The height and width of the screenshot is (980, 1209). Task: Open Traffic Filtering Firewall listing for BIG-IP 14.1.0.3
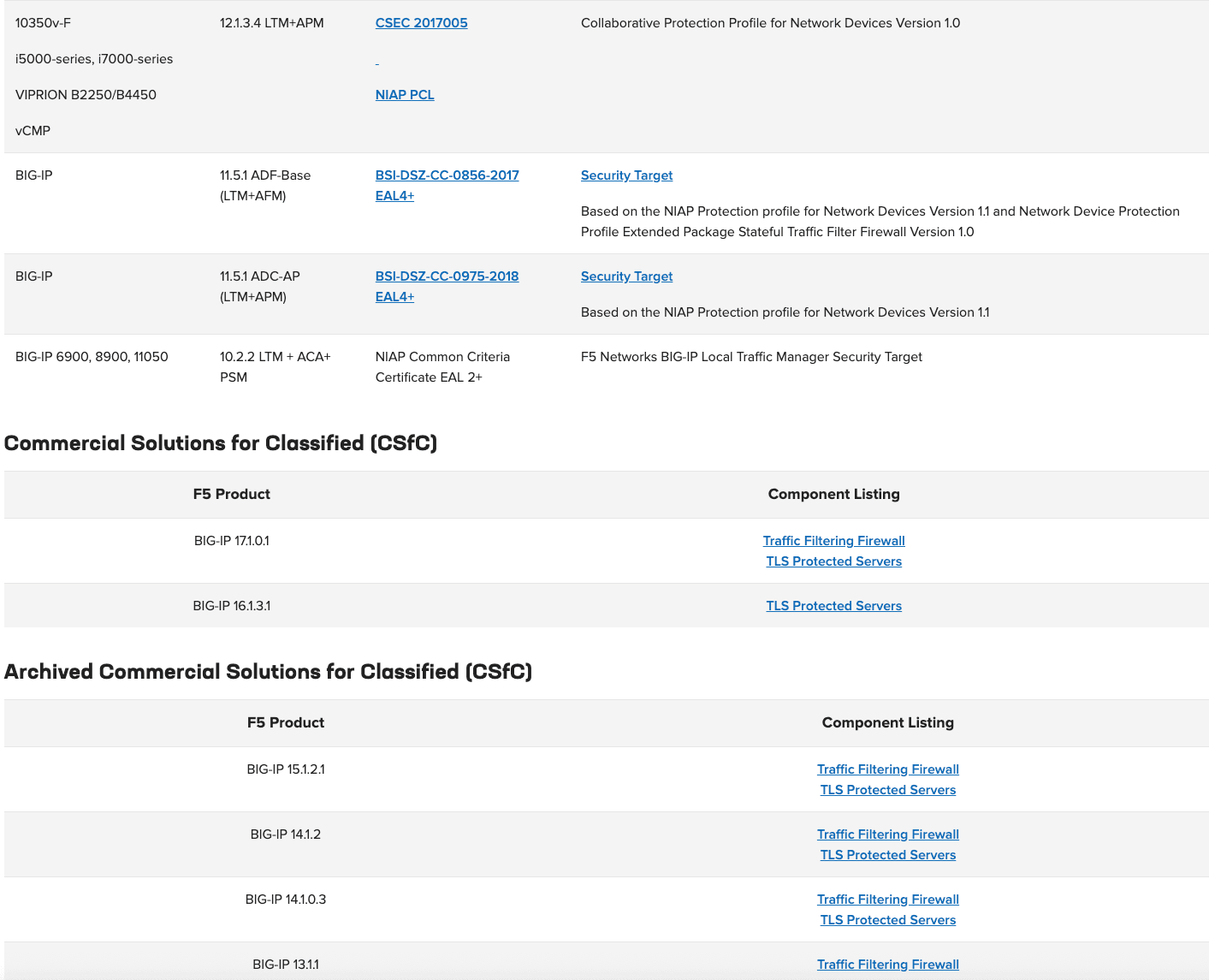[x=887, y=899]
